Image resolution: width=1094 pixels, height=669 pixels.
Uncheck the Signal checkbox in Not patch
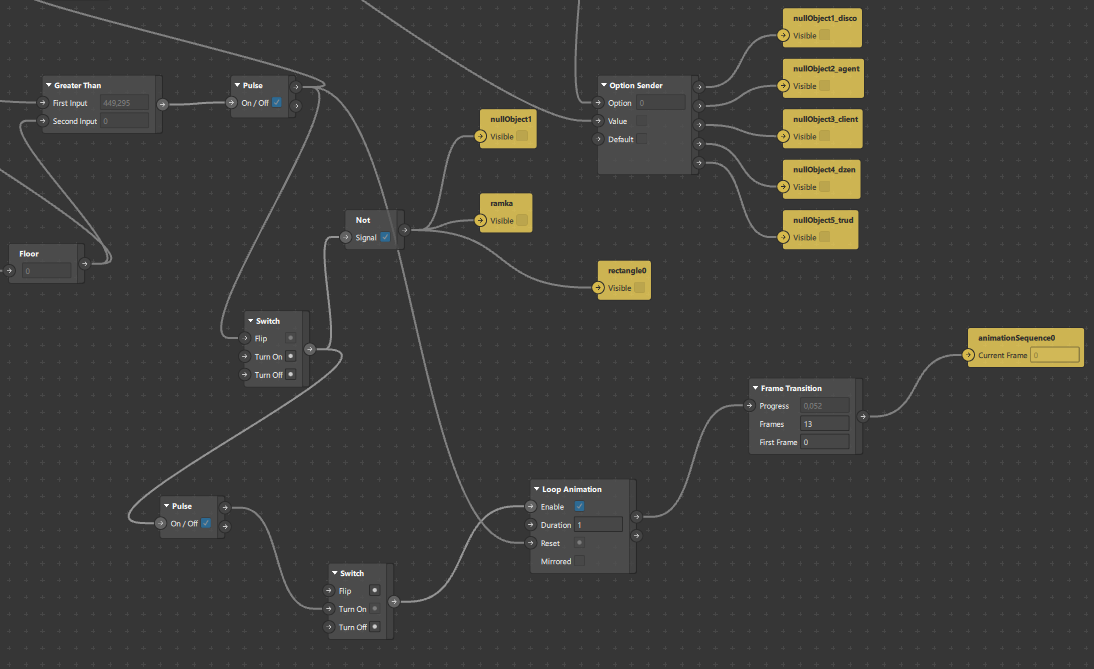(x=385, y=237)
